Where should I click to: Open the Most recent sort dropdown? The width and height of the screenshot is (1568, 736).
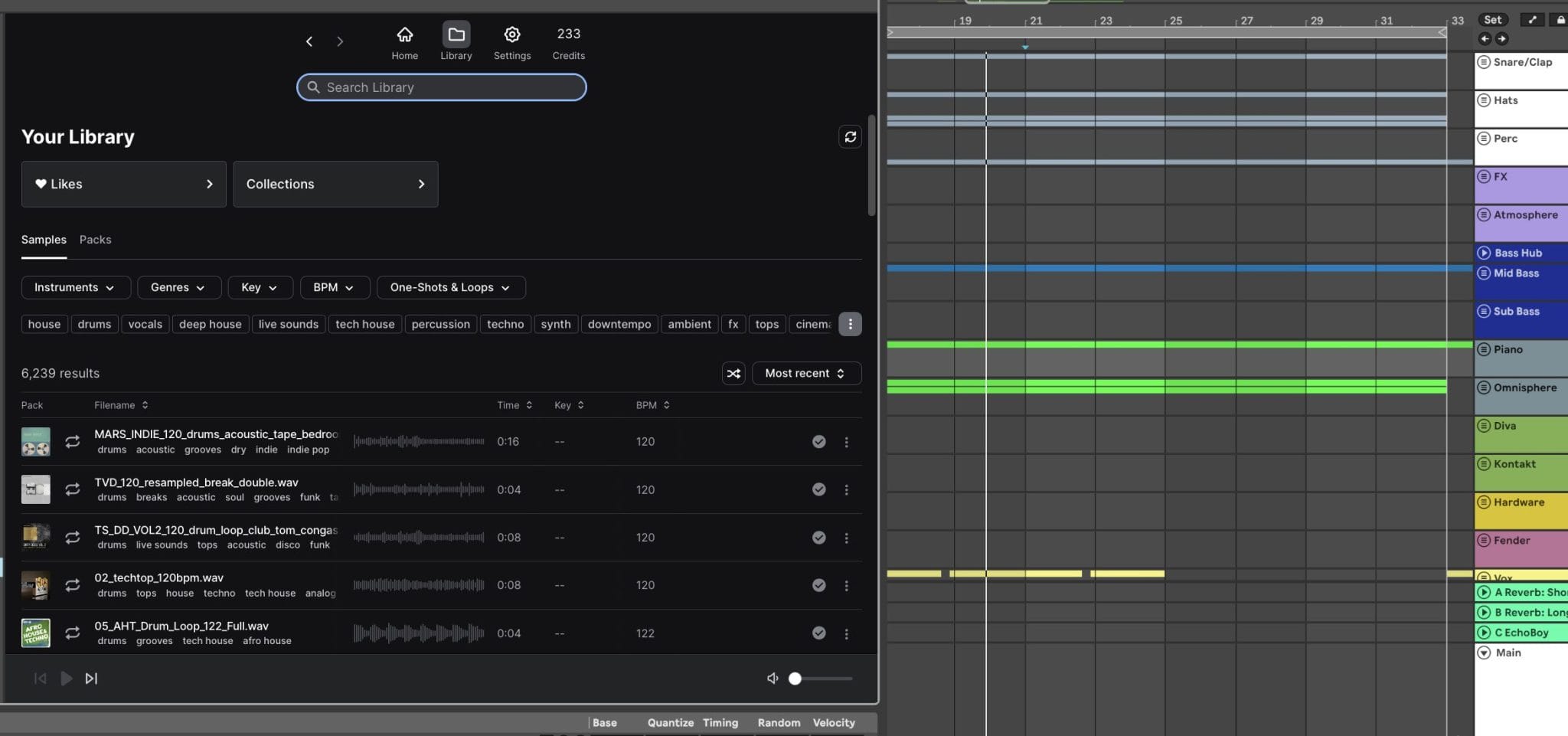[805, 373]
